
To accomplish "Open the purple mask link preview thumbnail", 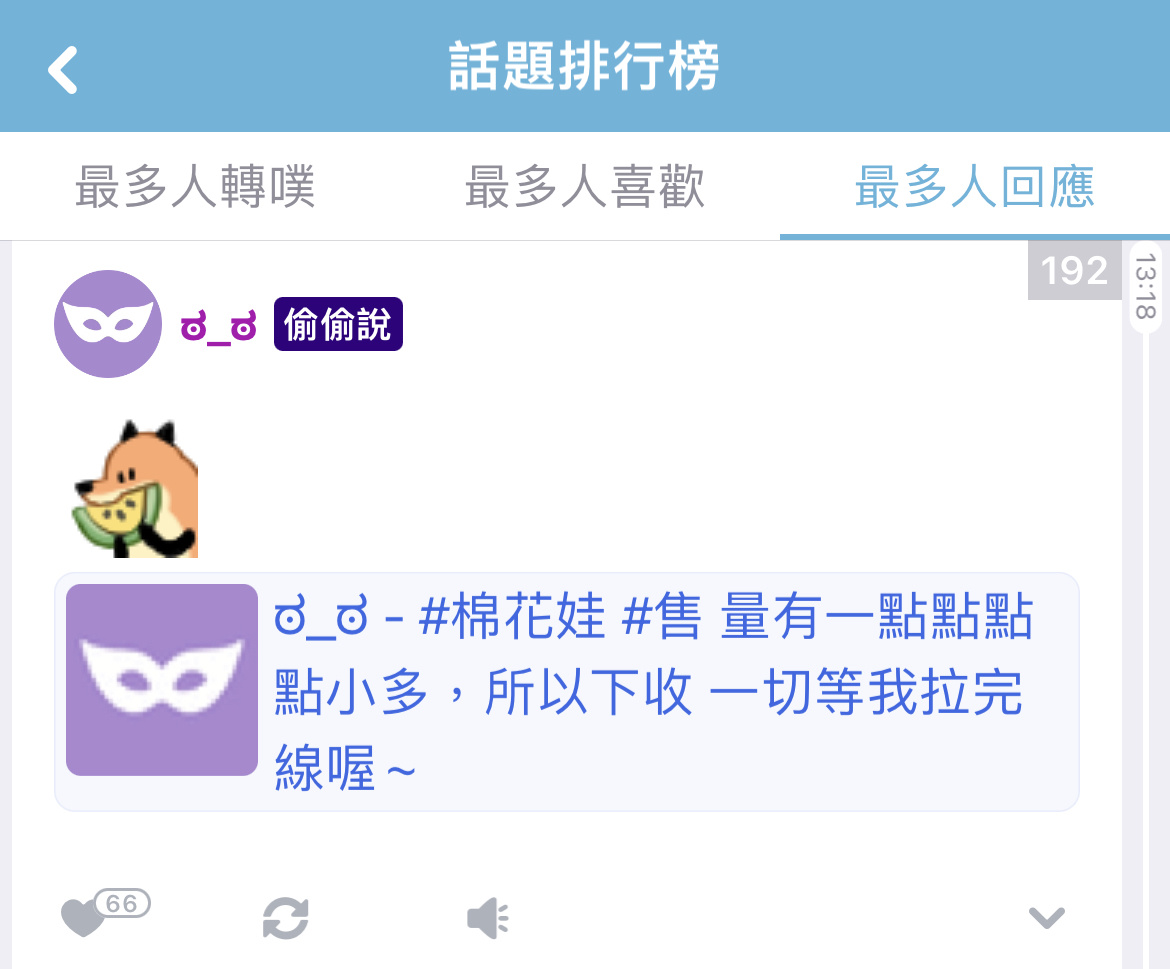I will click(x=162, y=680).
